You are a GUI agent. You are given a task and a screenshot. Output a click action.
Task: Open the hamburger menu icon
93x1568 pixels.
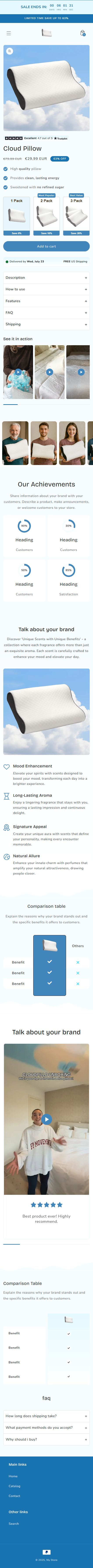coord(9,33)
